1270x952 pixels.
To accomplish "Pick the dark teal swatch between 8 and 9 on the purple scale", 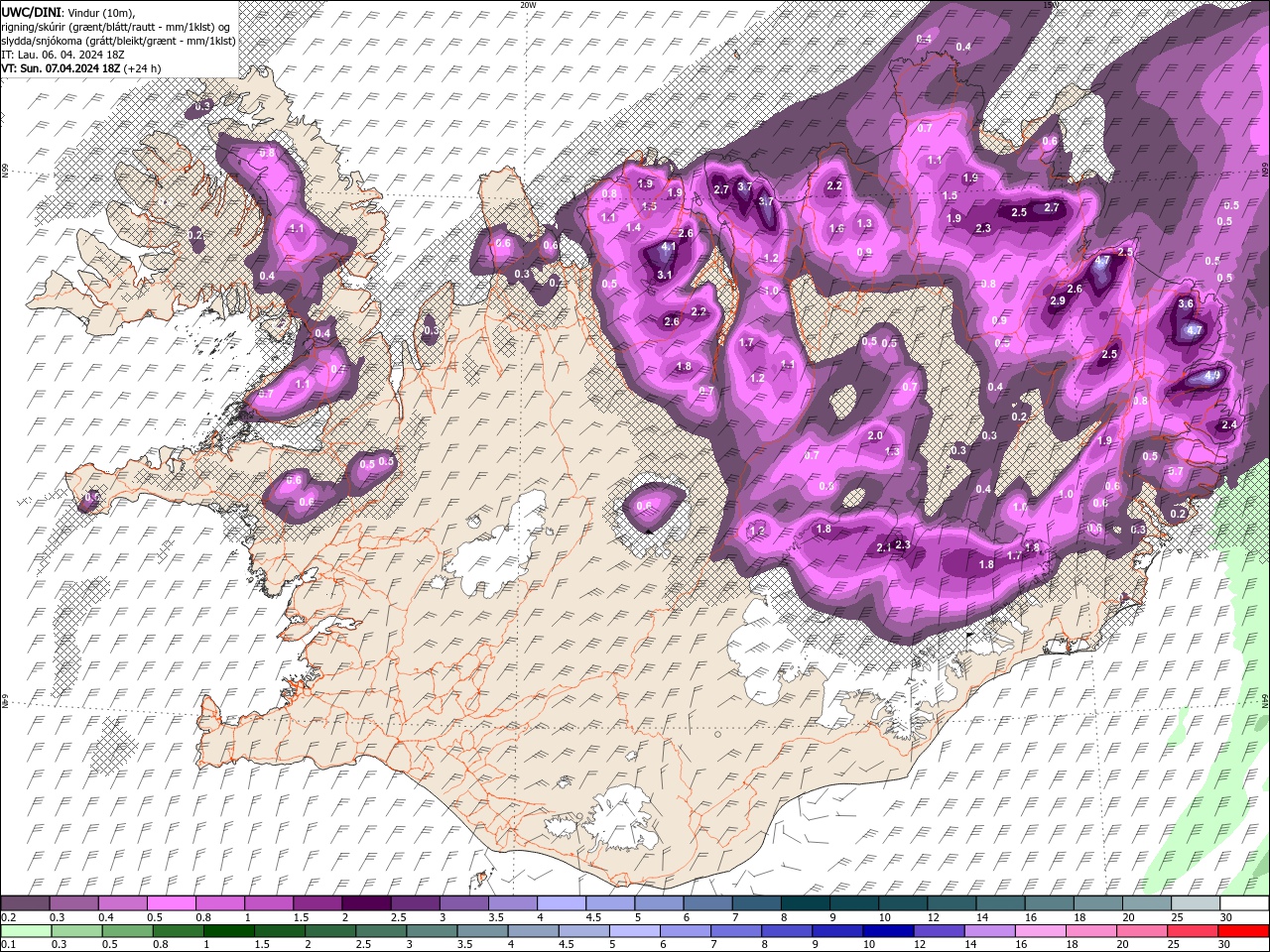I will coord(804,903).
